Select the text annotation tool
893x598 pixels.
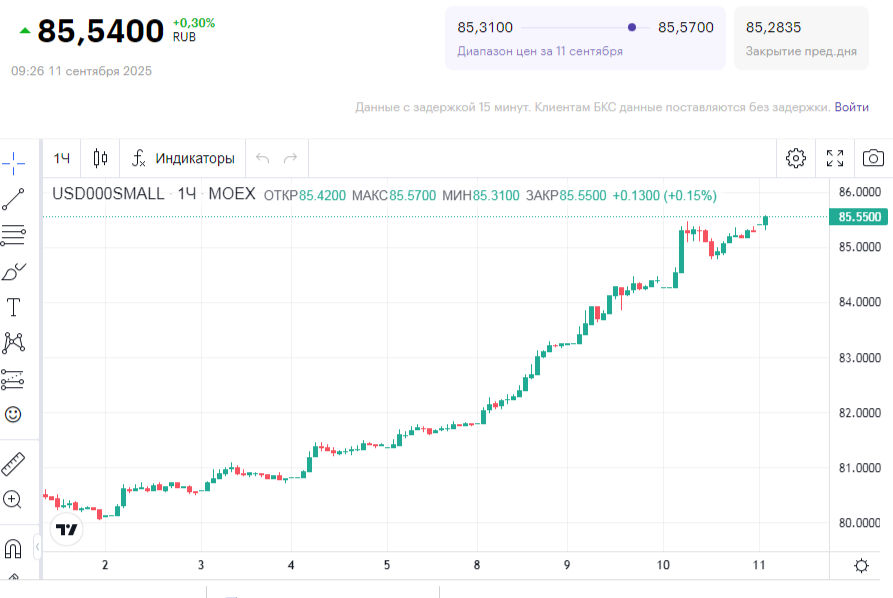tap(14, 307)
